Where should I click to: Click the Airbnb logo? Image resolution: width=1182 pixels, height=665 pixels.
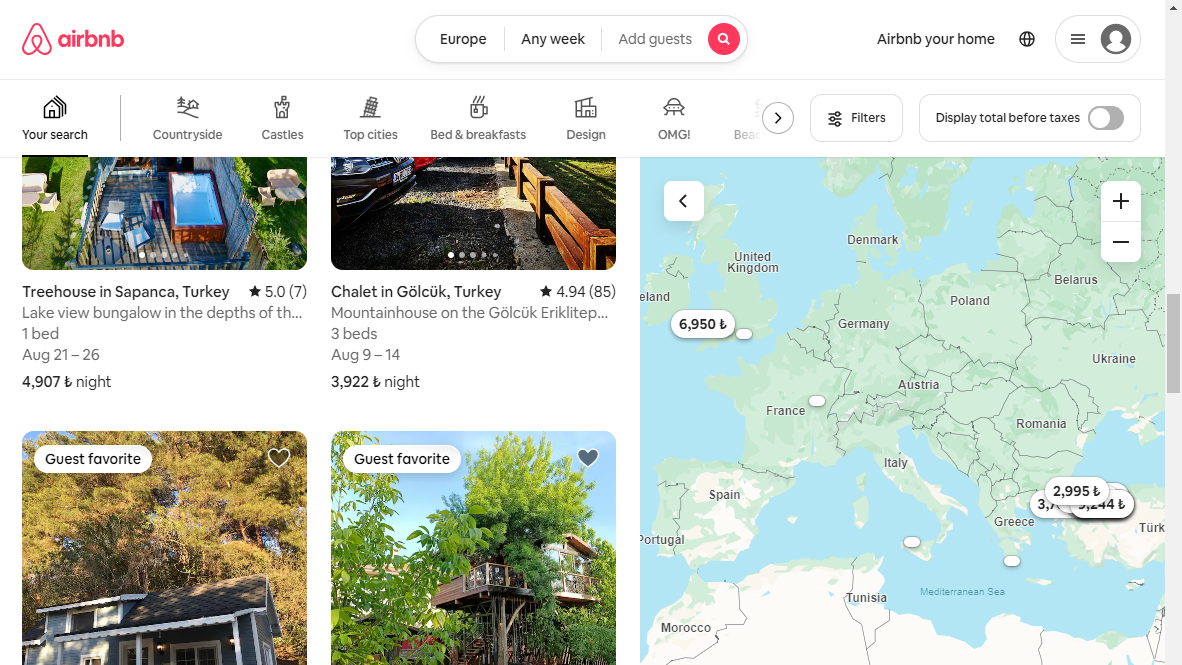(73, 39)
